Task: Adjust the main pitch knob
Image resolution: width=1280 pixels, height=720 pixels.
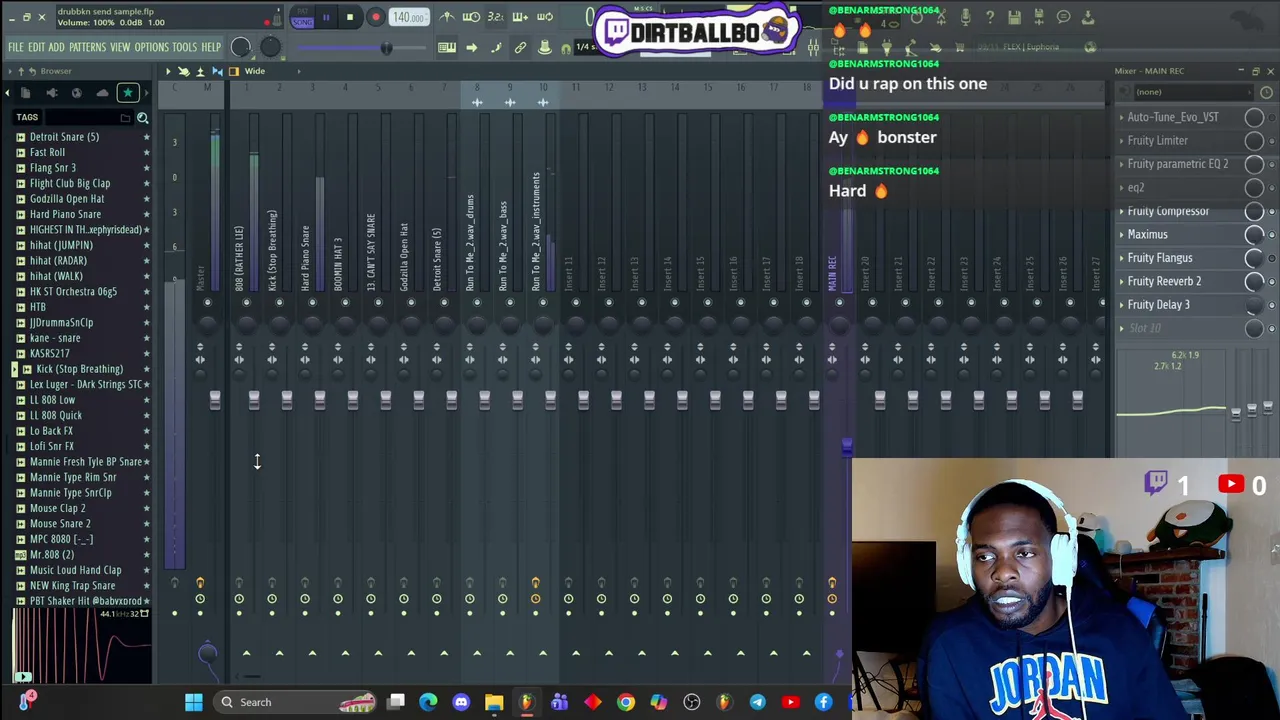Action: (270, 47)
